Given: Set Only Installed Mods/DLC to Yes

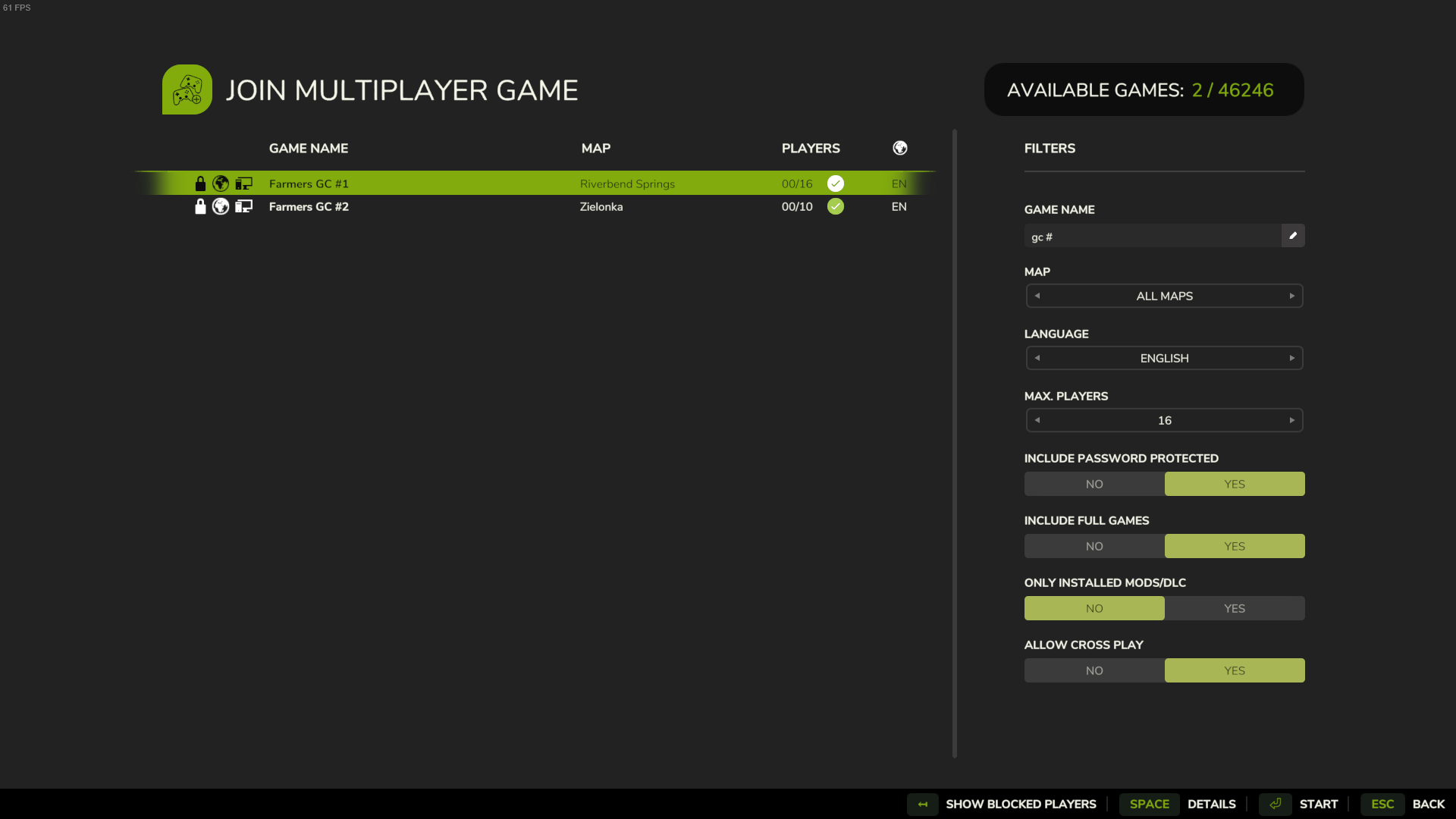Looking at the screenshot, I should point(1234,608).
